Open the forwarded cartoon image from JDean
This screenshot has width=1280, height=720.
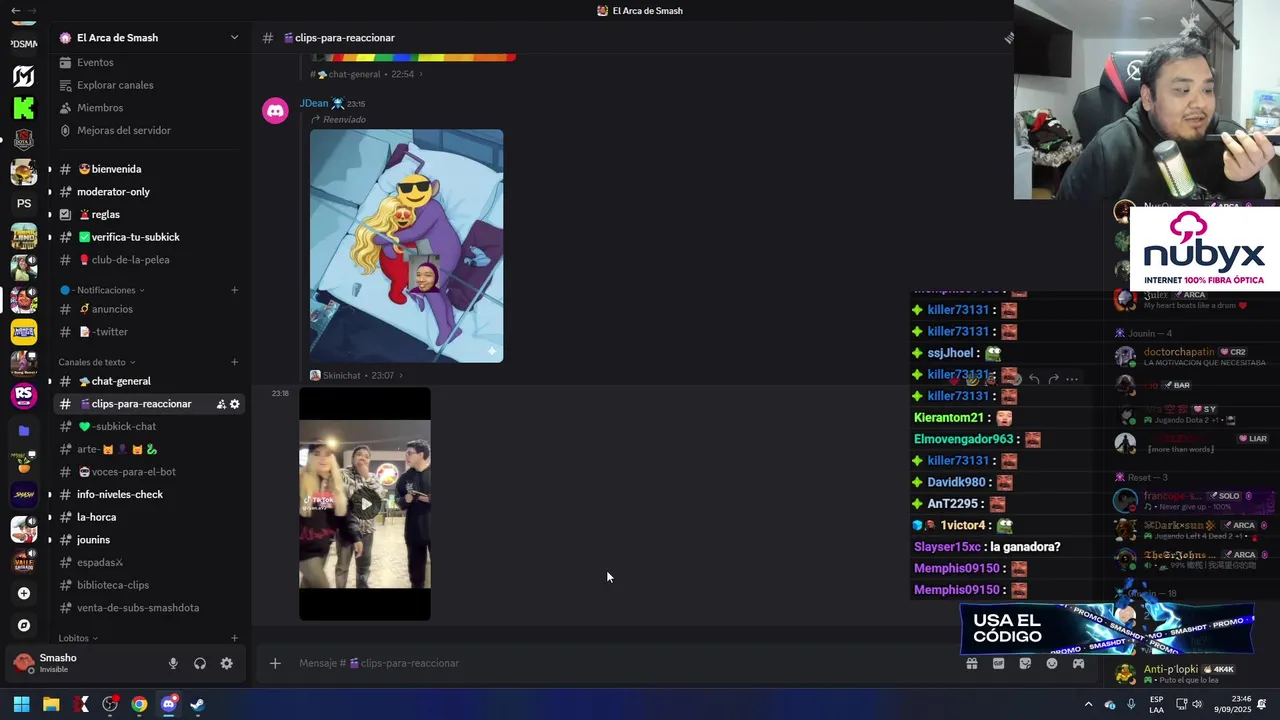pyautogui.click(x=406, y=246)
